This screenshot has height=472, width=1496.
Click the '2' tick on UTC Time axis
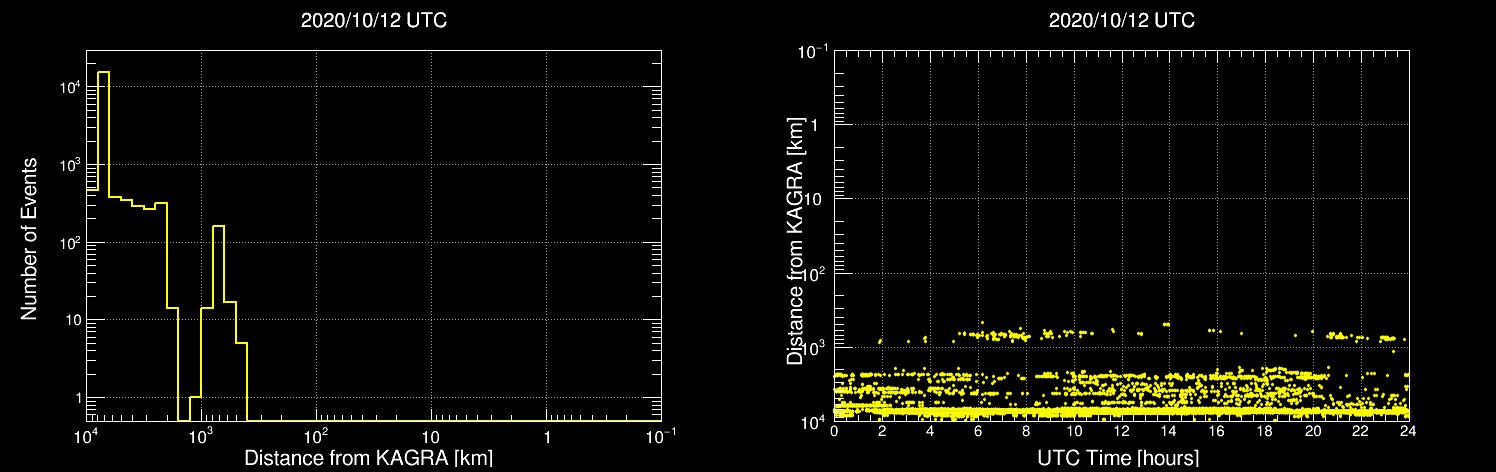click(x=882, y=431)
